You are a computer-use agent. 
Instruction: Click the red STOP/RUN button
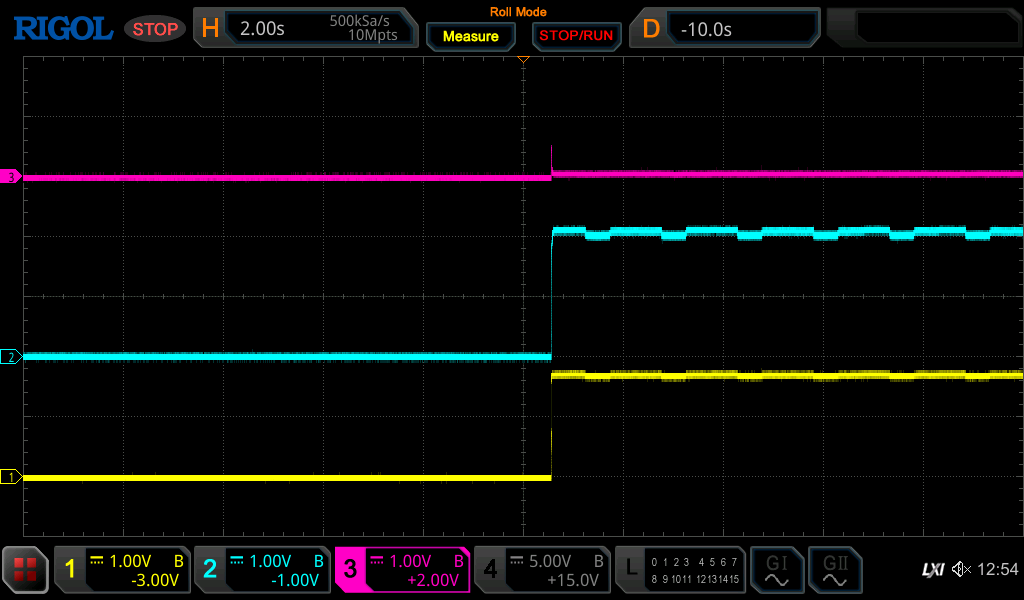point(576,36)
